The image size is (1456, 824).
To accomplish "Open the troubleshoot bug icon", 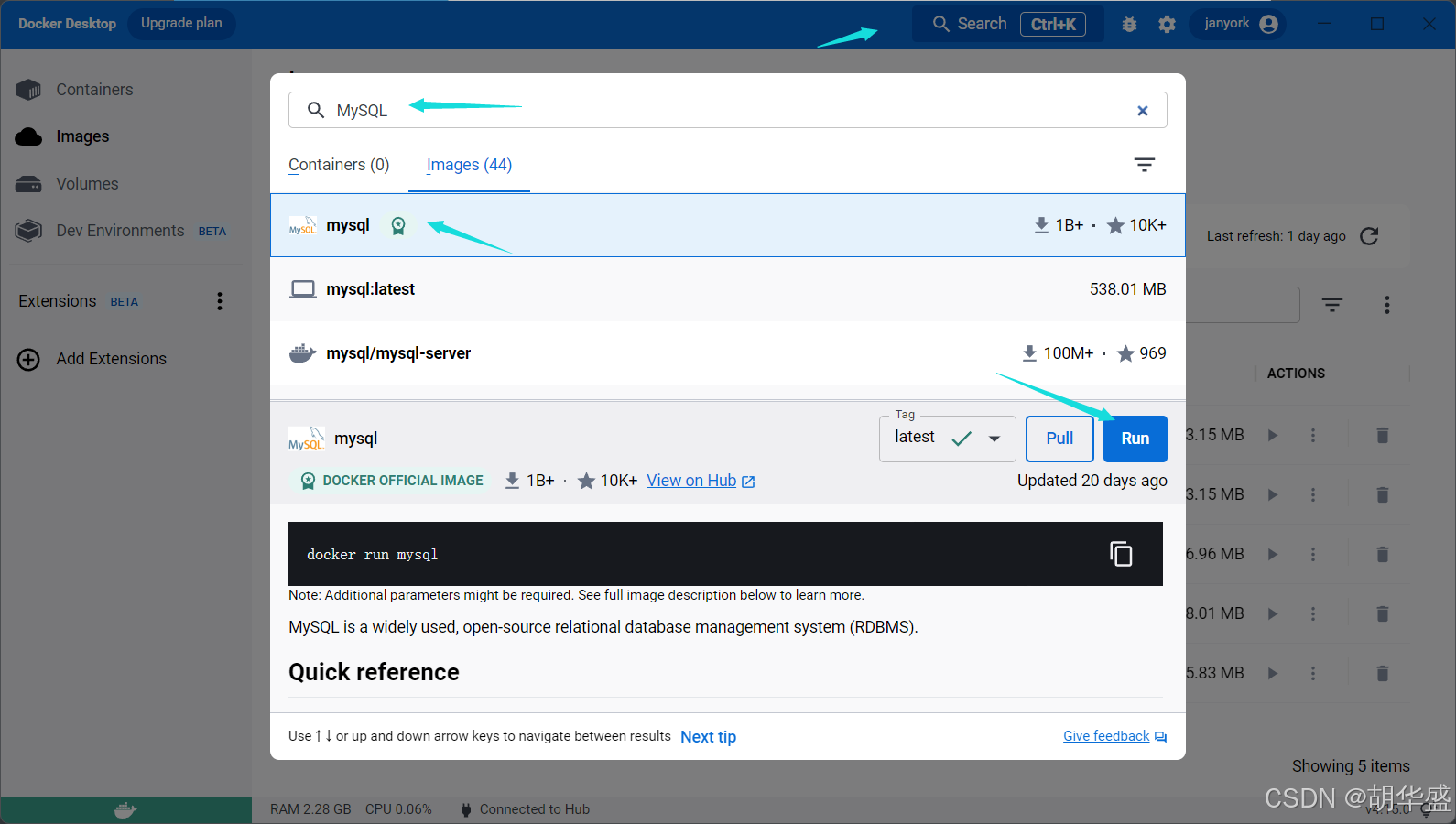I will (x=1129, y=25).
